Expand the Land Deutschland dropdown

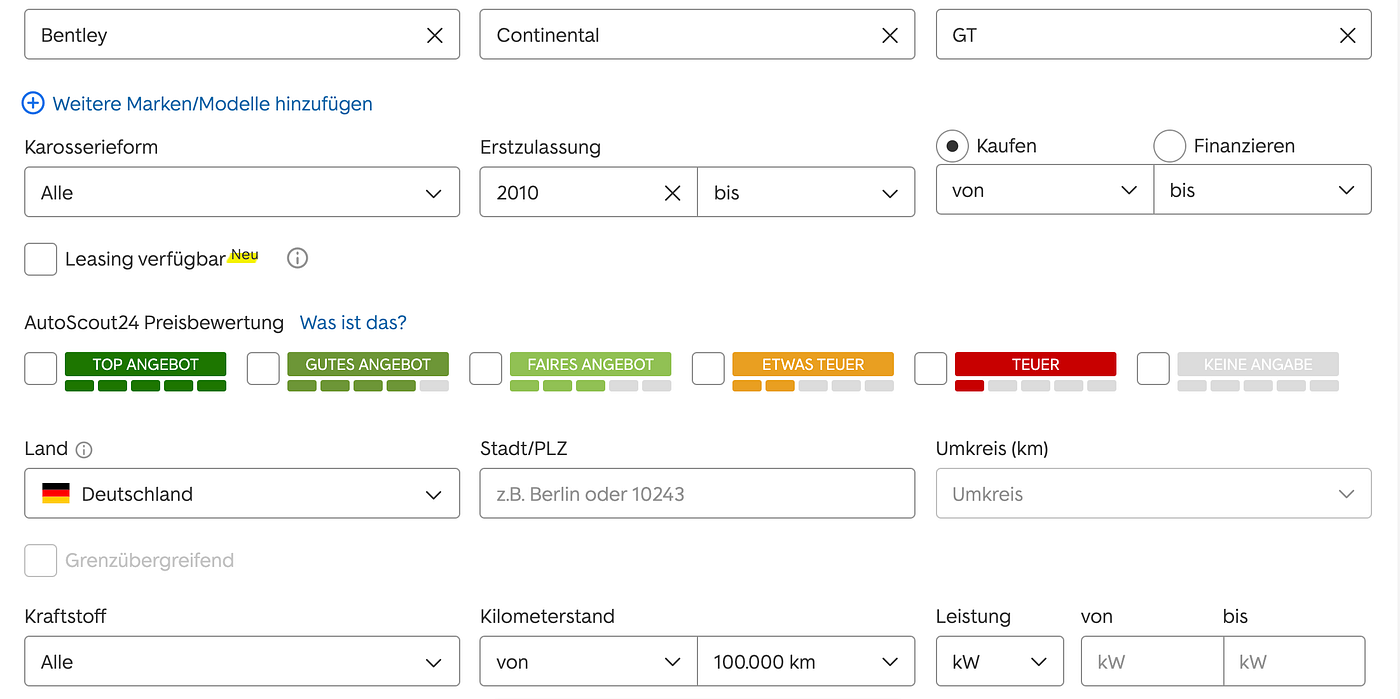242,493
